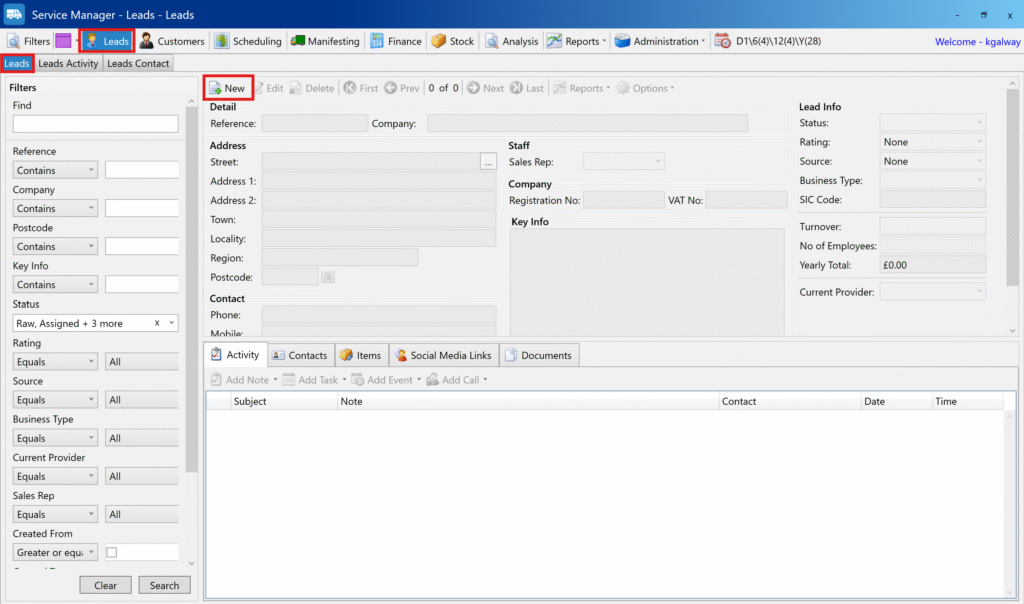
Task: Expand the Status filter dropdown
Action: (x=172, y=323)
